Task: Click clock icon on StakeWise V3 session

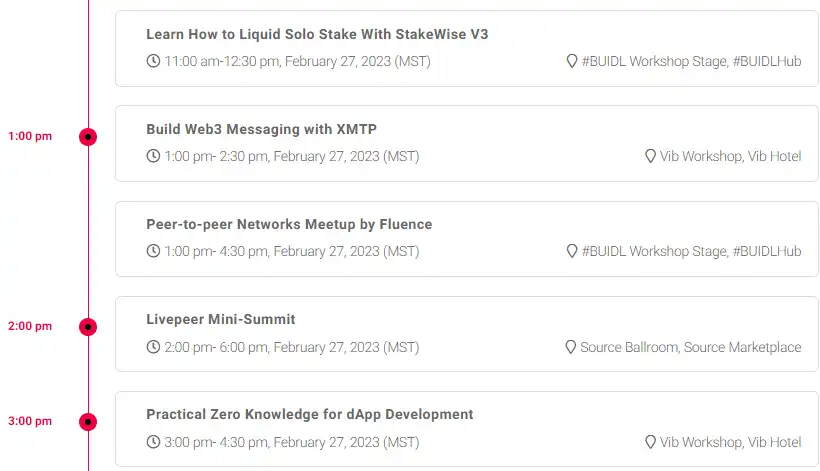Action: pos(153,61)
